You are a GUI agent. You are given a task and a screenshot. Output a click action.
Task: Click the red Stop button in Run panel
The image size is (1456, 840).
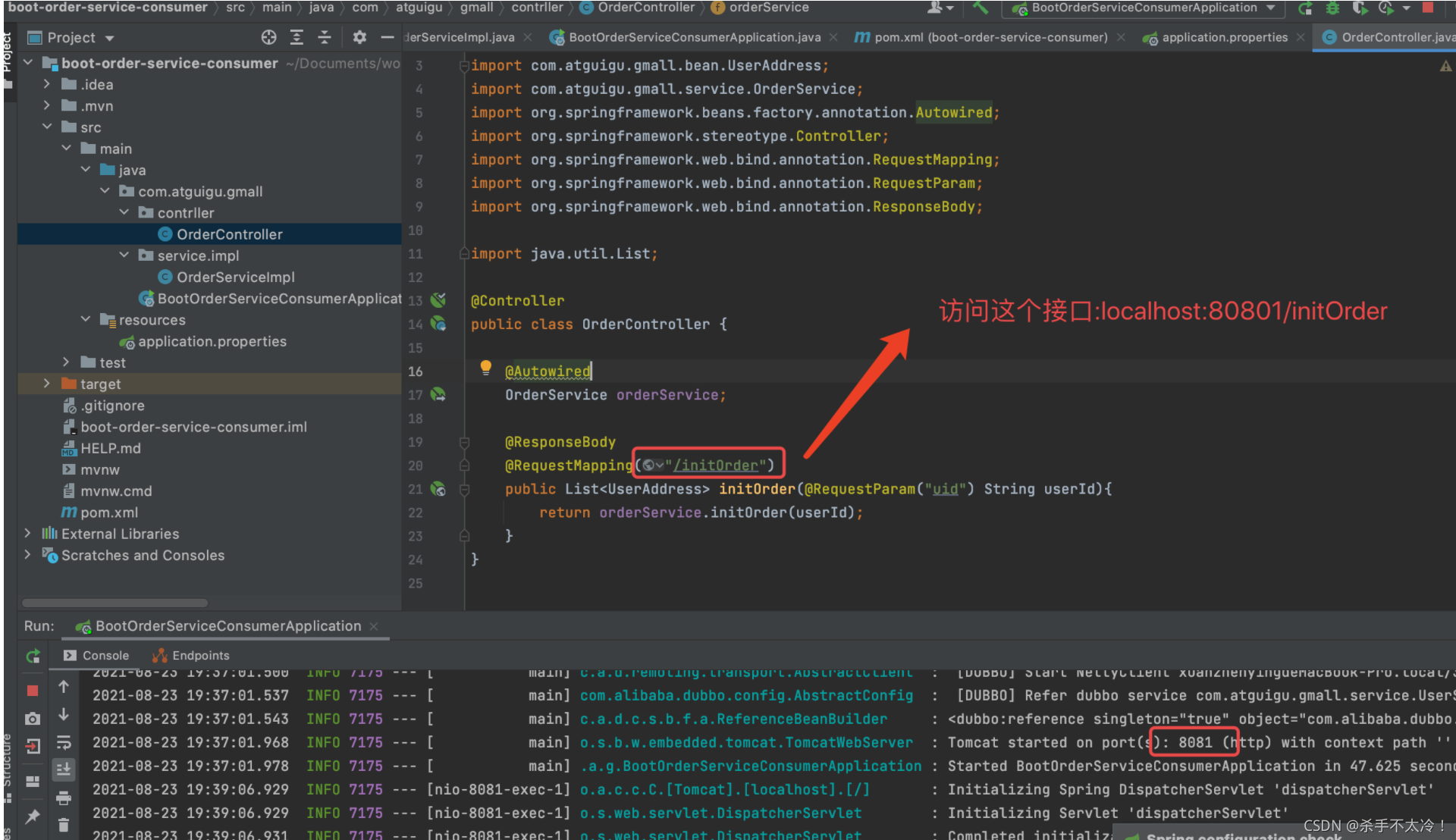[33, 690]
